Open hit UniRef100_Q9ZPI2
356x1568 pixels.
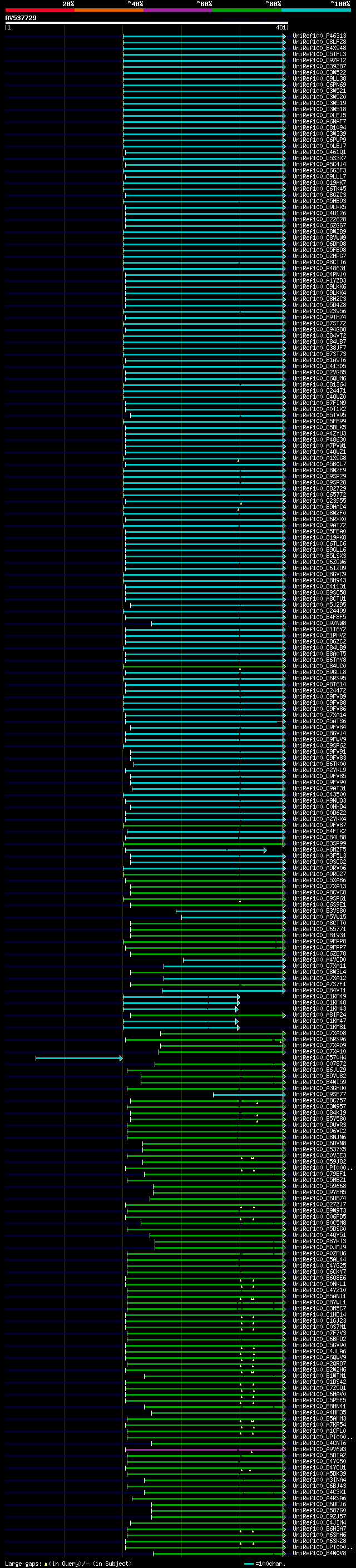pyautogui.click(x=319, y=60)
